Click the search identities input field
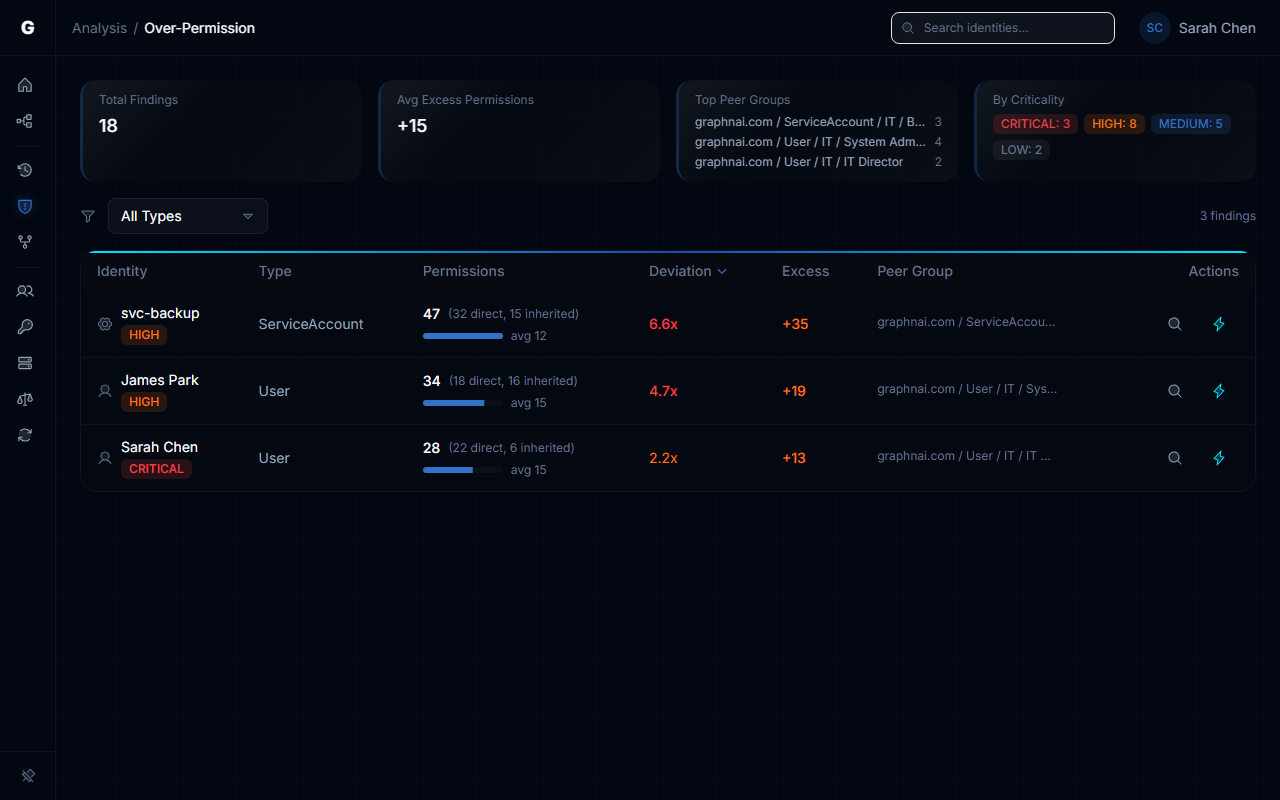The width and height of the screenshot is (1280, 800). click(1002, 28)
